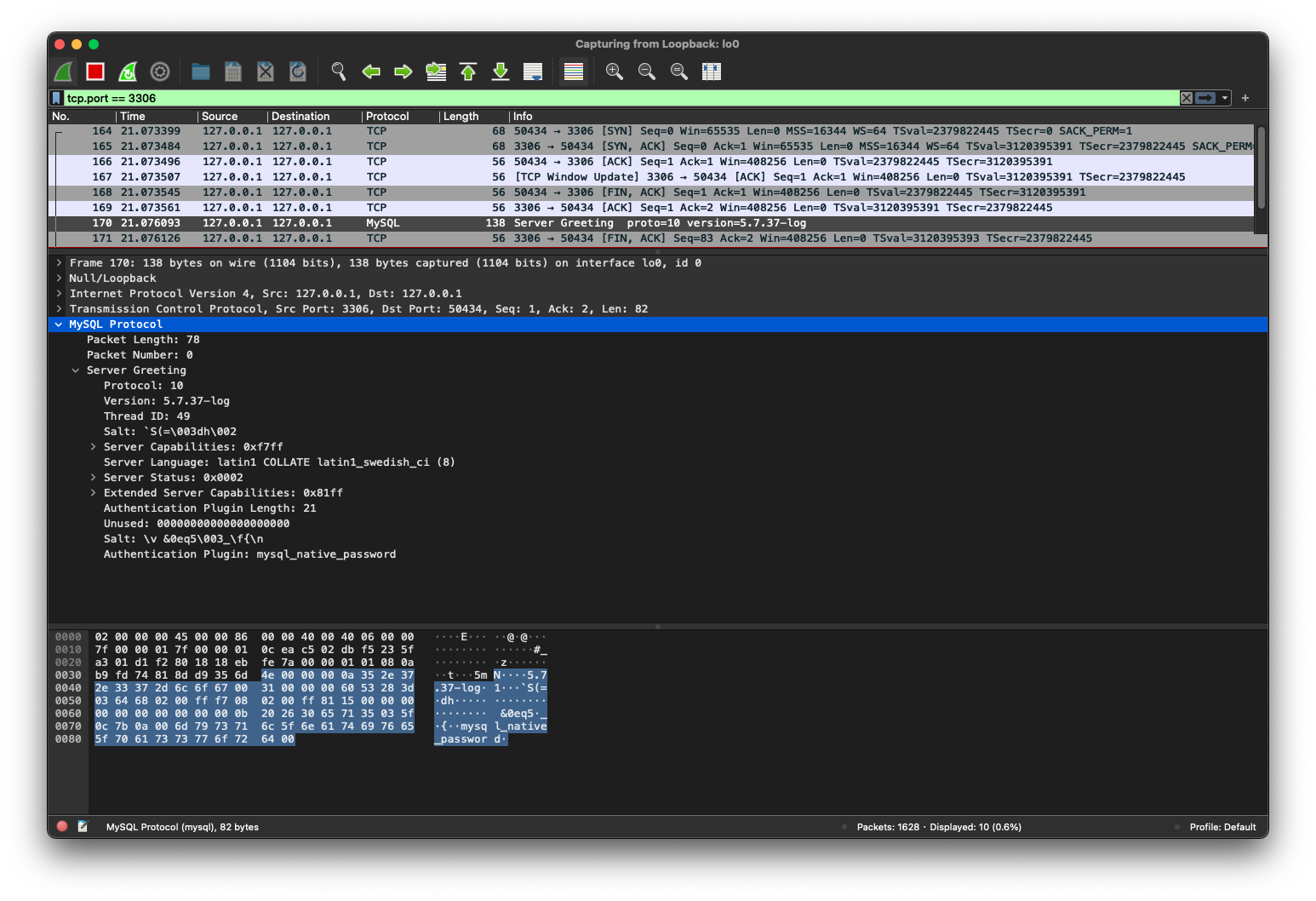Expand Transmission Control Protocol section
The width and height of the screenshot is (1316, 901).
point(59,309)
